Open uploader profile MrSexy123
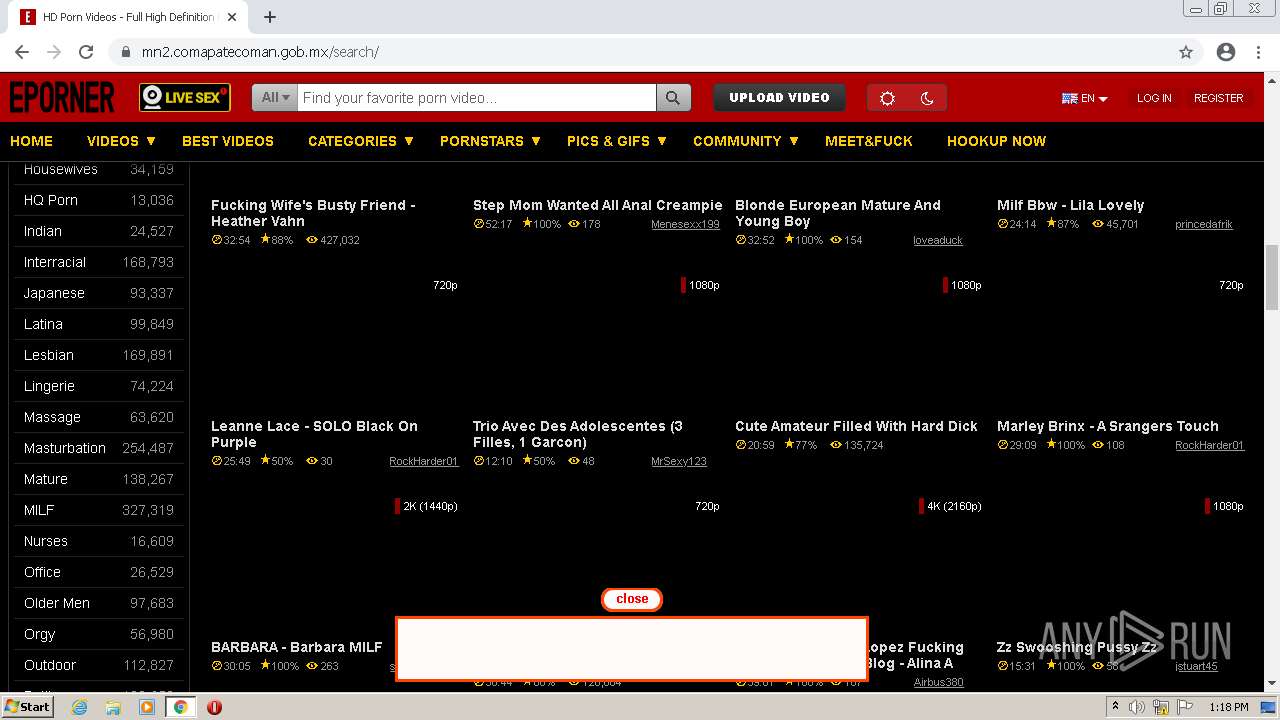The height and width of the screenshot is (720, 1280). pos(679,461)
